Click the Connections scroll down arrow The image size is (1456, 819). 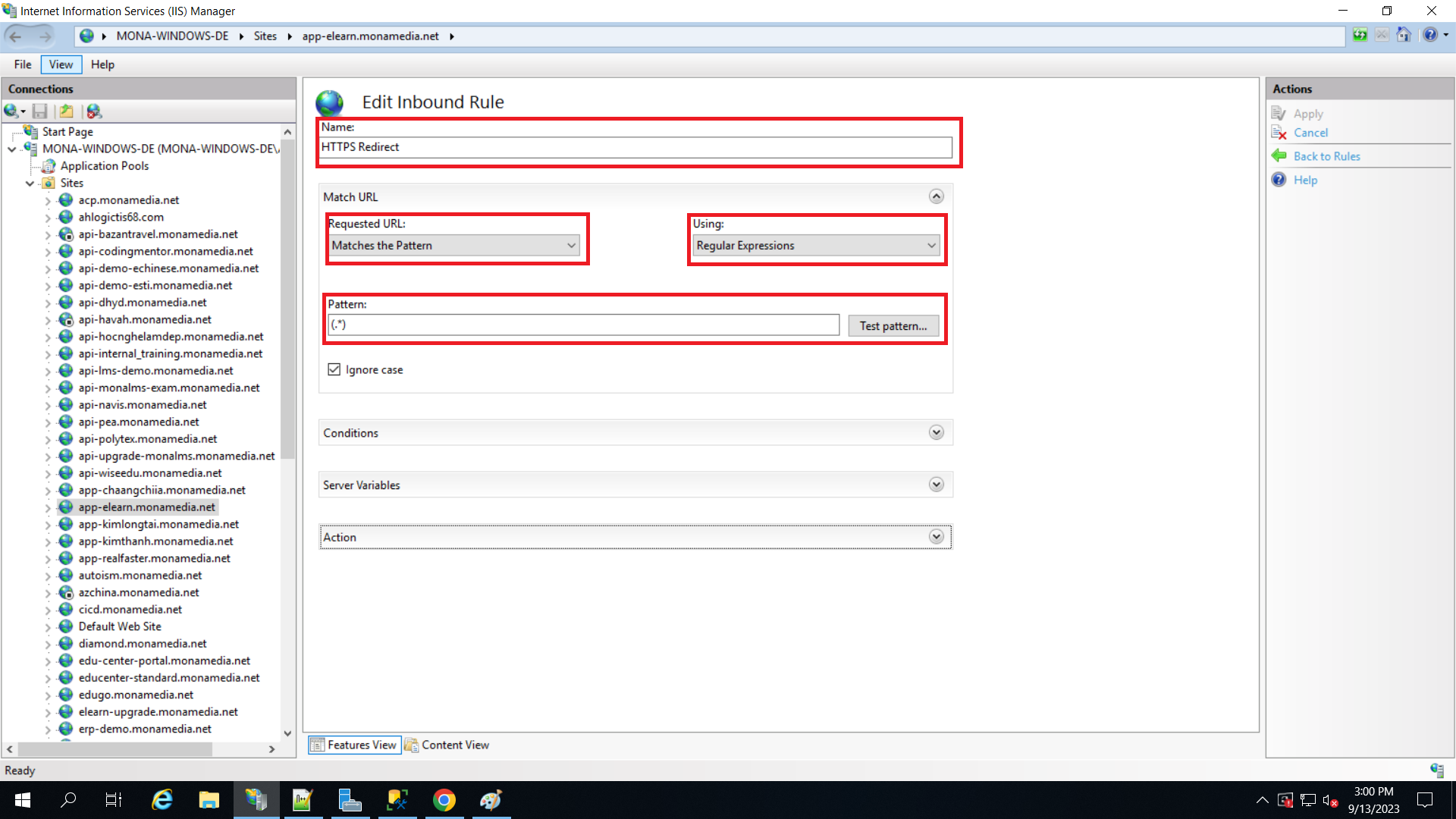(287, 733)
